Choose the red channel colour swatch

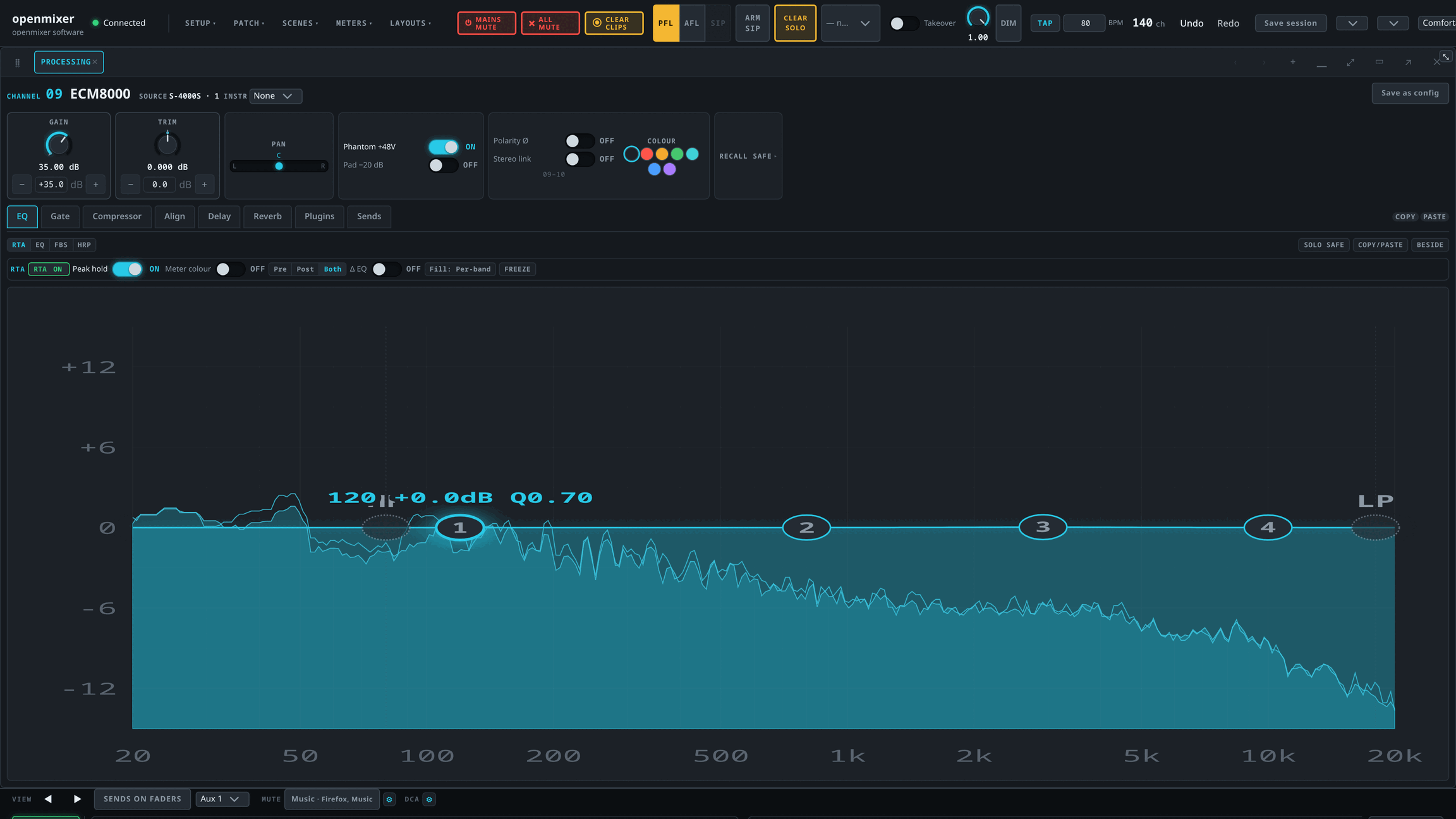(646, 154)
